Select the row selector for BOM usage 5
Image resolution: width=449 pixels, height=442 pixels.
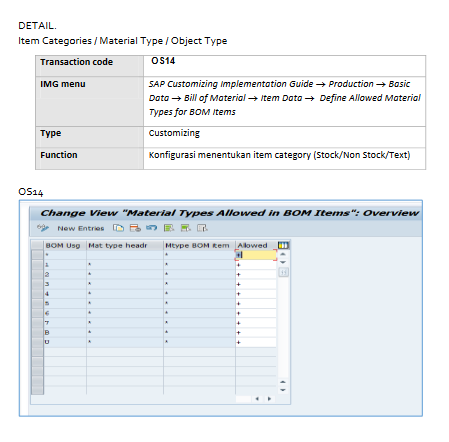click(37, 303)
